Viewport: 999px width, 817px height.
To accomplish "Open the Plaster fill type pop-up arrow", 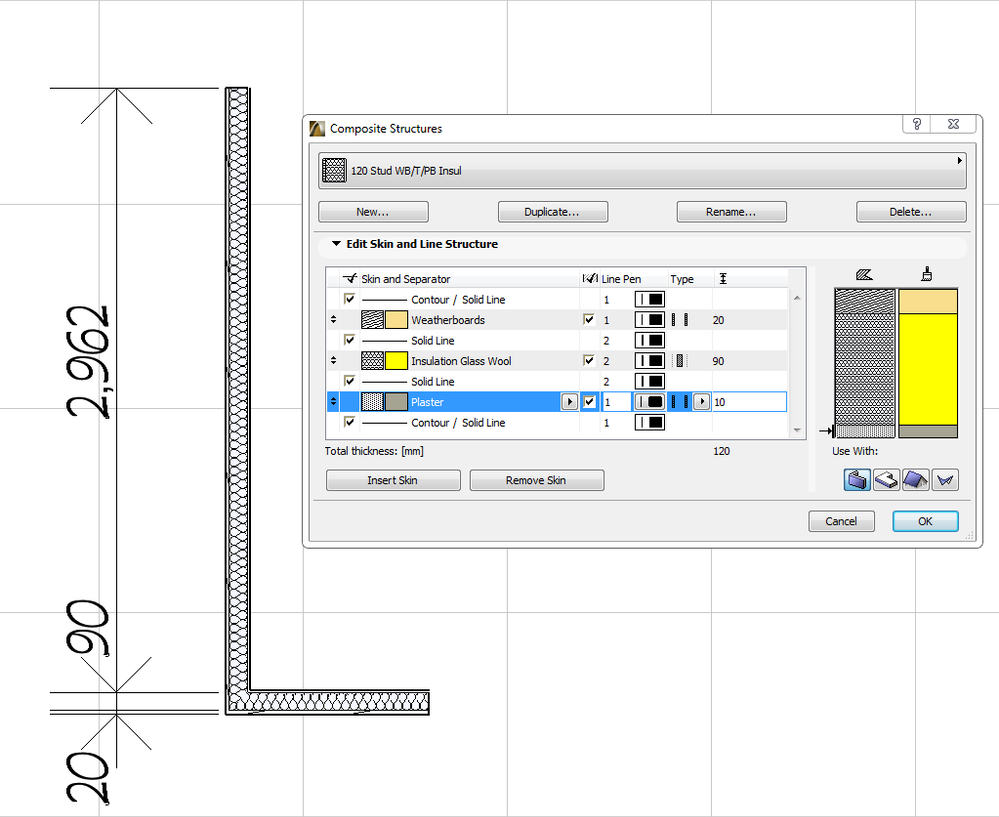I will (x=701, y=401).
